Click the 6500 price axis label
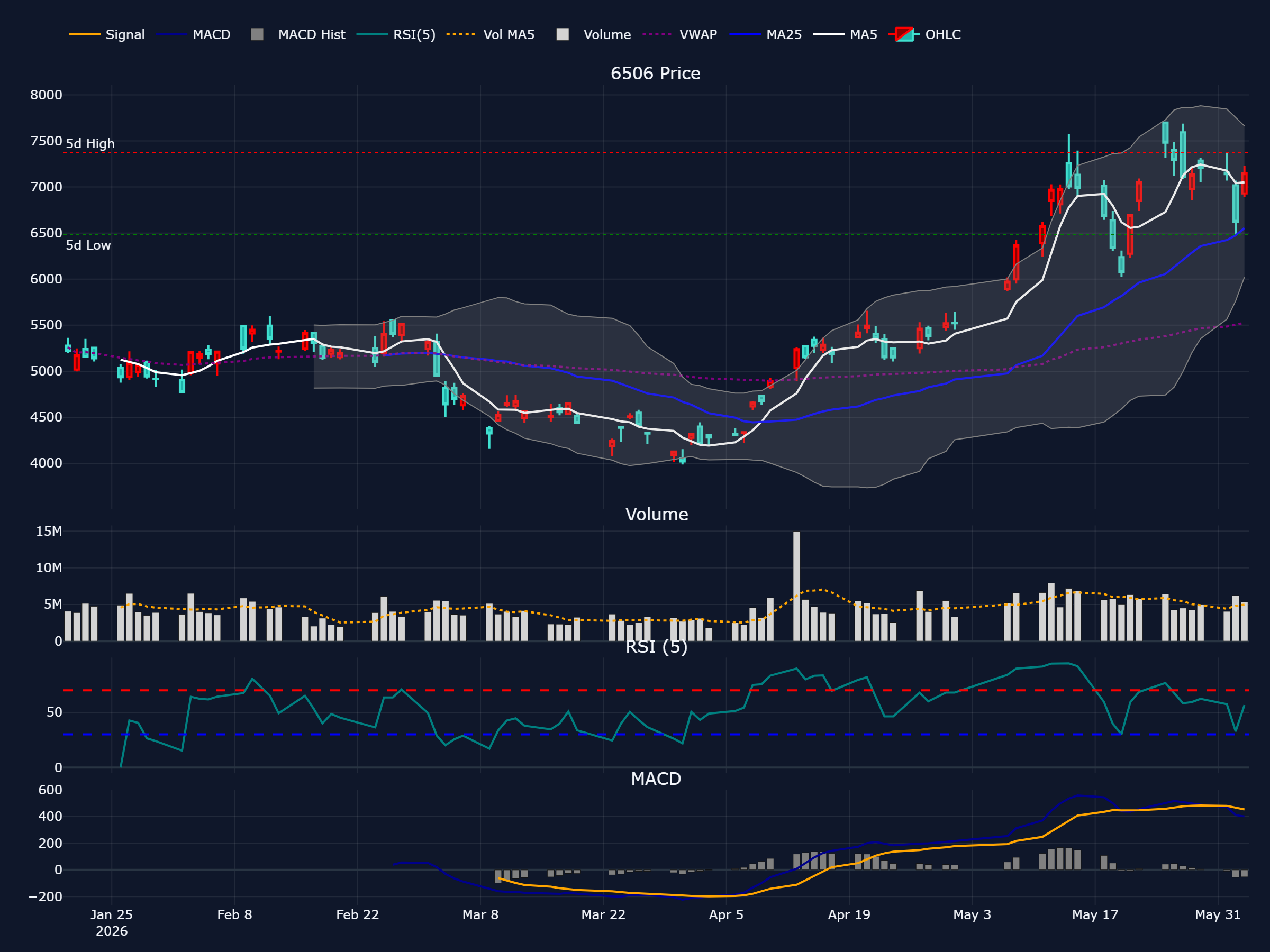The width and height of the screenshot is (1270, 952). coord(46,233)
